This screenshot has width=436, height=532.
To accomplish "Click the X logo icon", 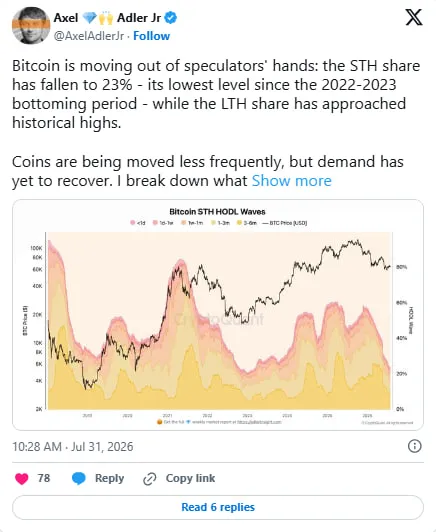I will (x=414, y=17).
